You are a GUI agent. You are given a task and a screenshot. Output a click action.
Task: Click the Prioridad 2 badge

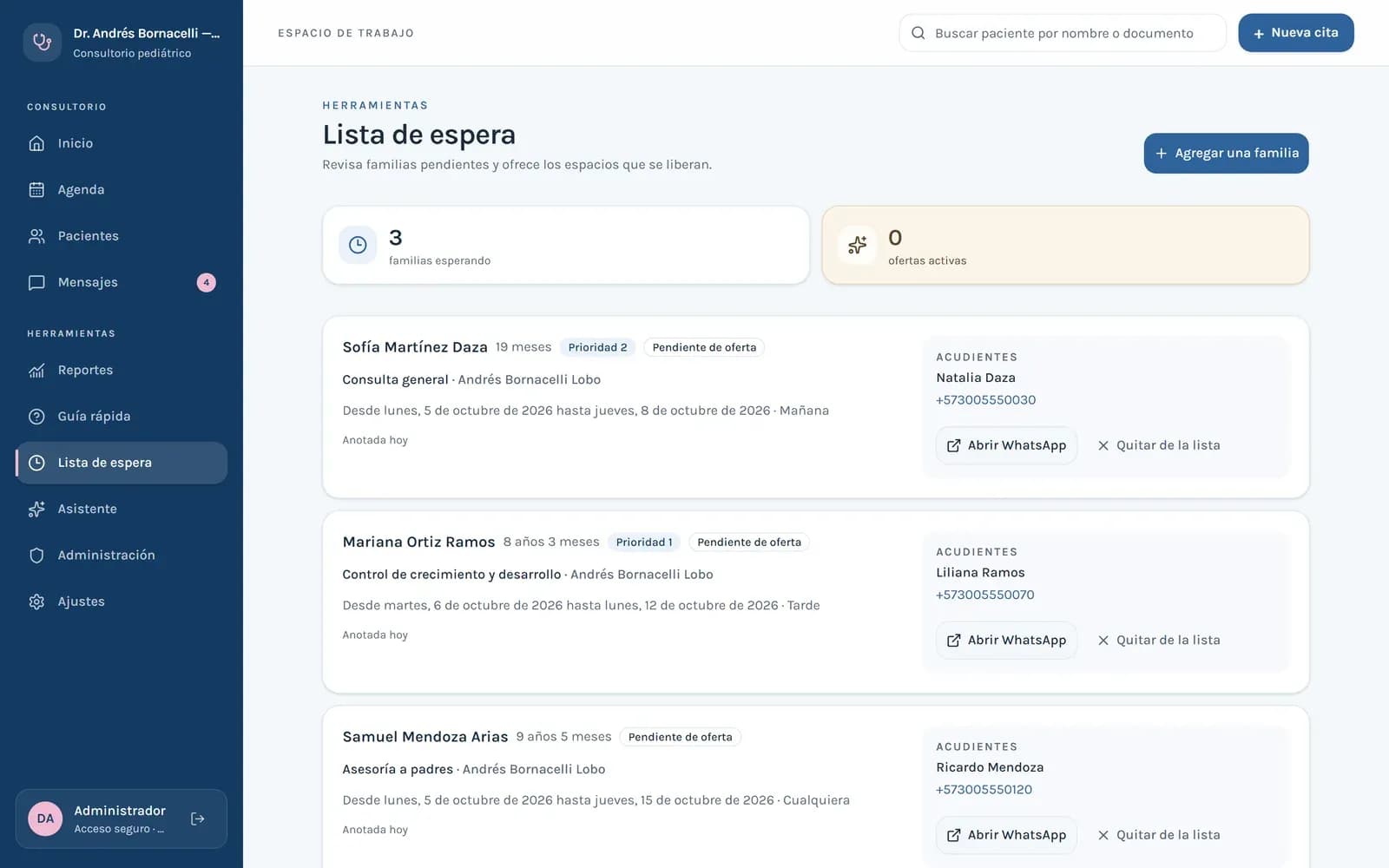tap(597, 347)
